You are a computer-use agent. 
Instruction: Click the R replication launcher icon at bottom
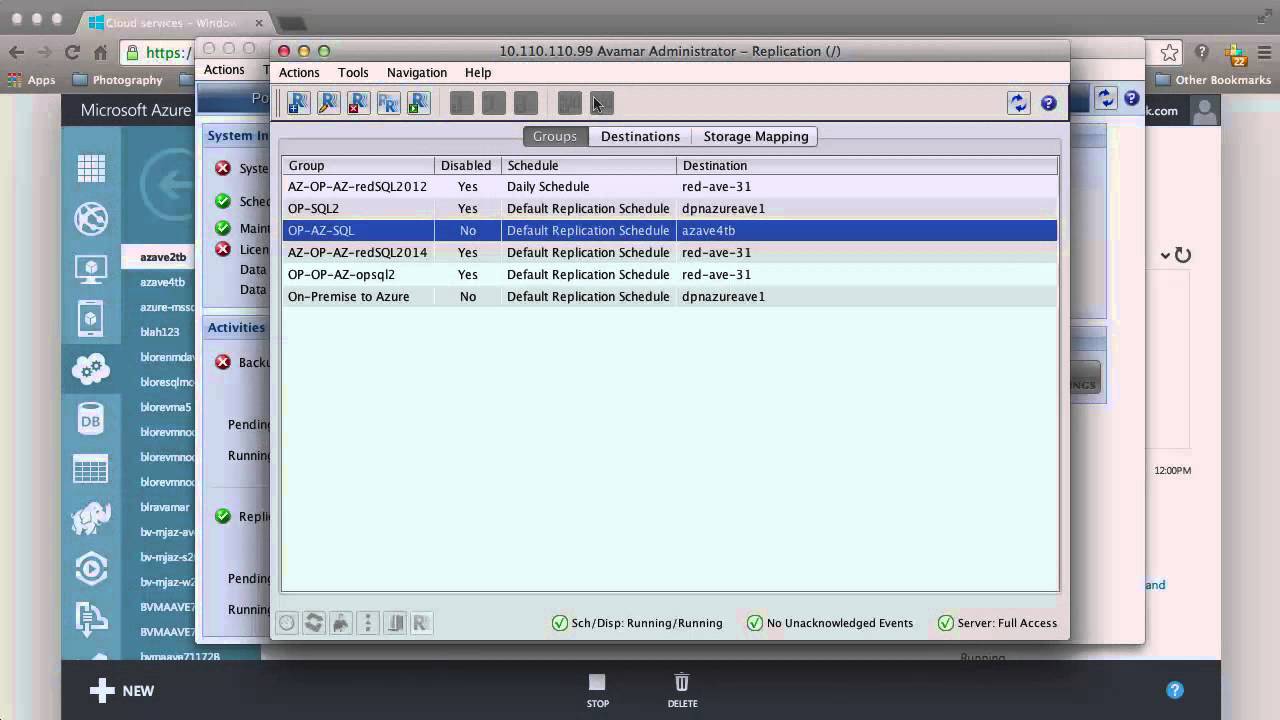(421, 623)
